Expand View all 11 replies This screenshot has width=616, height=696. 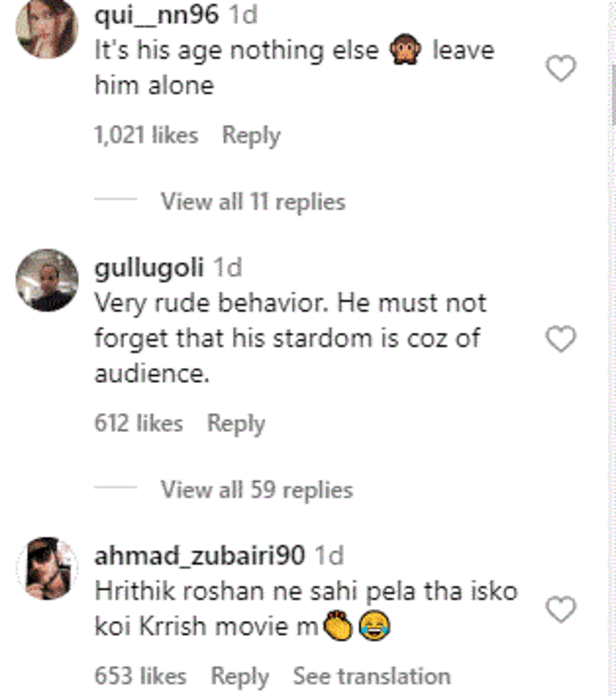pyautogui.click(x=252, y=202)
